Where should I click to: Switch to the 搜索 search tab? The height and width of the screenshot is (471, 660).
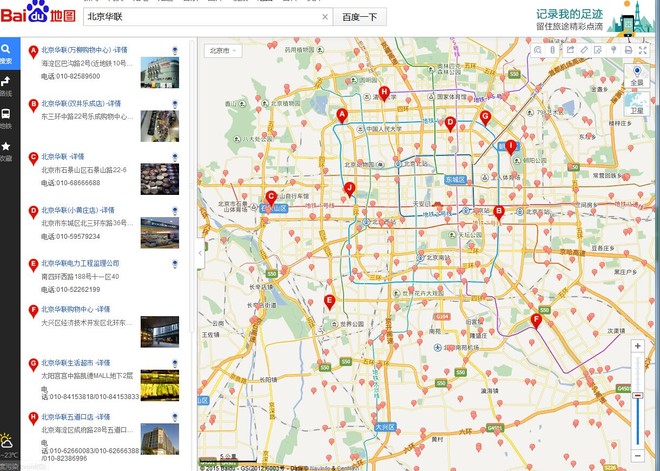click(x=9, y=53)
